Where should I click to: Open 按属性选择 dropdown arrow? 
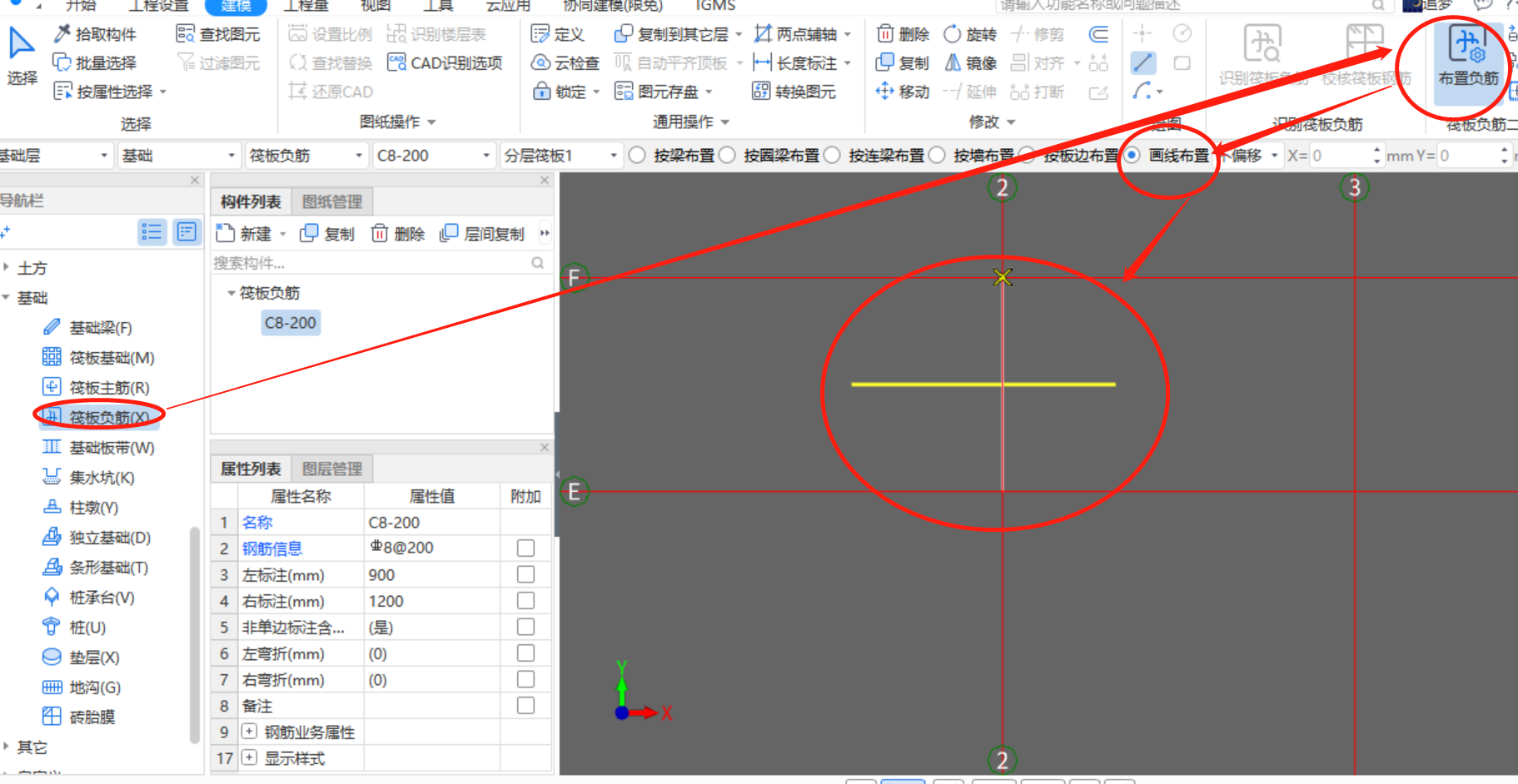click(x=163, y=92)
